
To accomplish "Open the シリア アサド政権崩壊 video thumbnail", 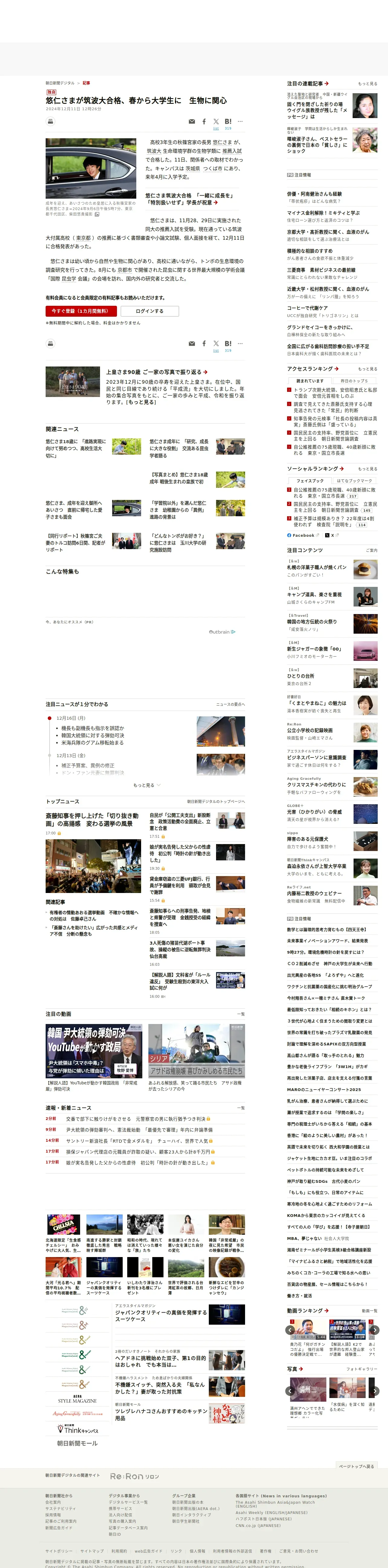I will (x=197, y=1051).
